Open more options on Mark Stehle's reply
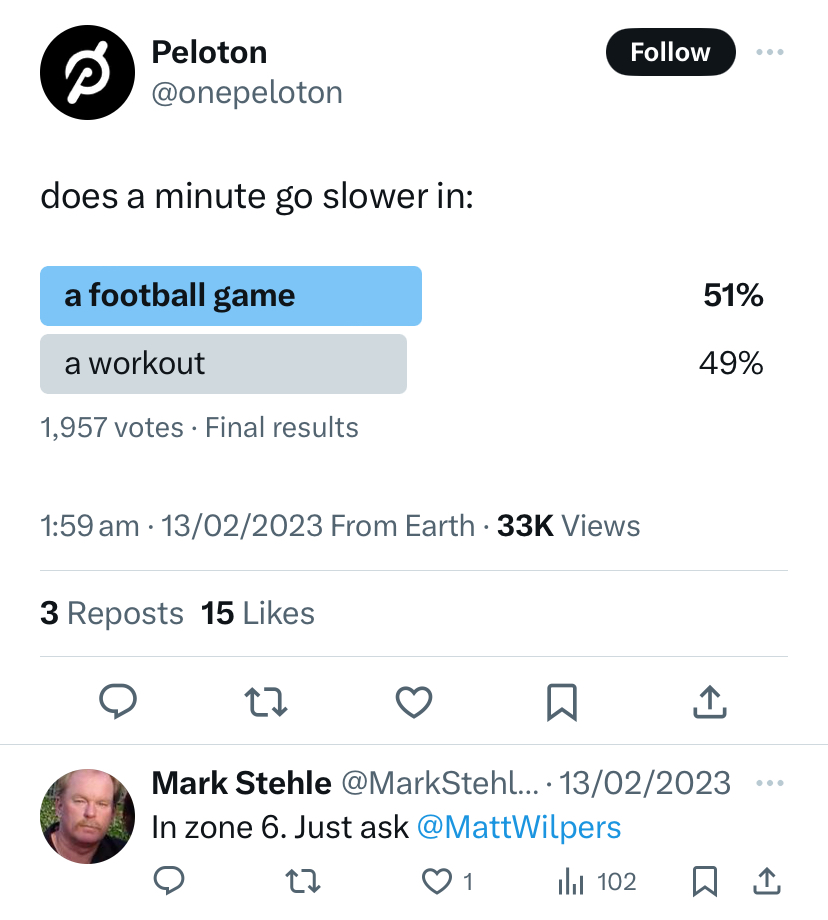 769,782
